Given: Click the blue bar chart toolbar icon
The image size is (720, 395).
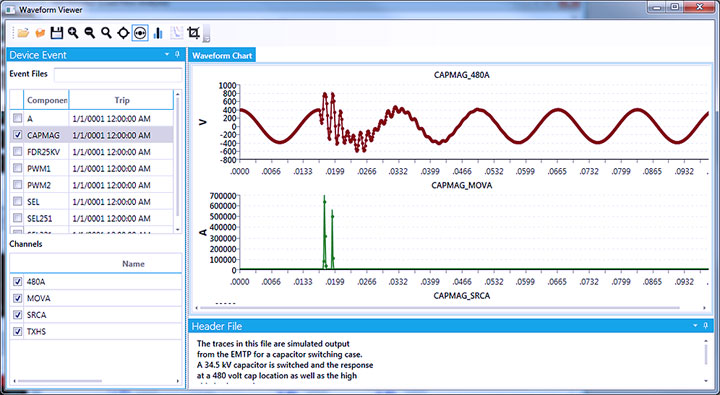Looking at the screenshot, I should tap(158, 33).
